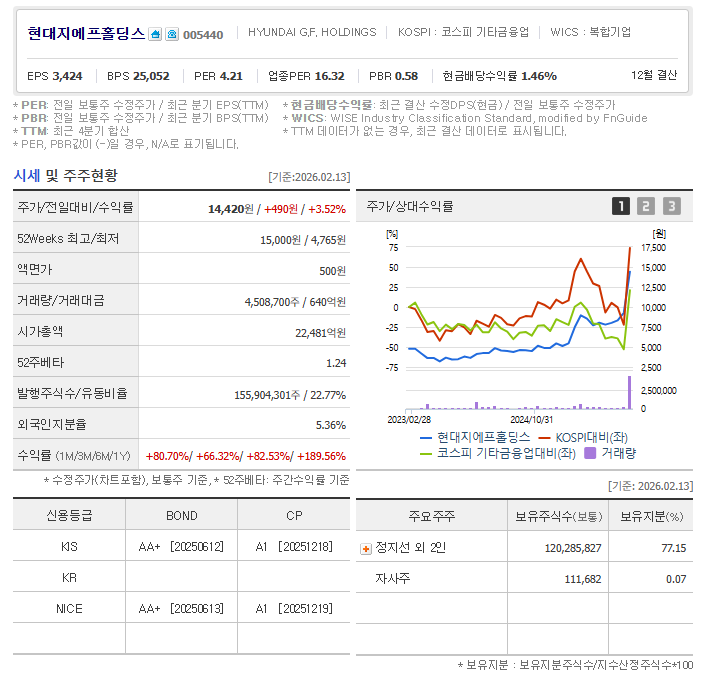701x685 pixels.
Task: Click the 보유주식수(보통) column header
Action: [558, 517]
